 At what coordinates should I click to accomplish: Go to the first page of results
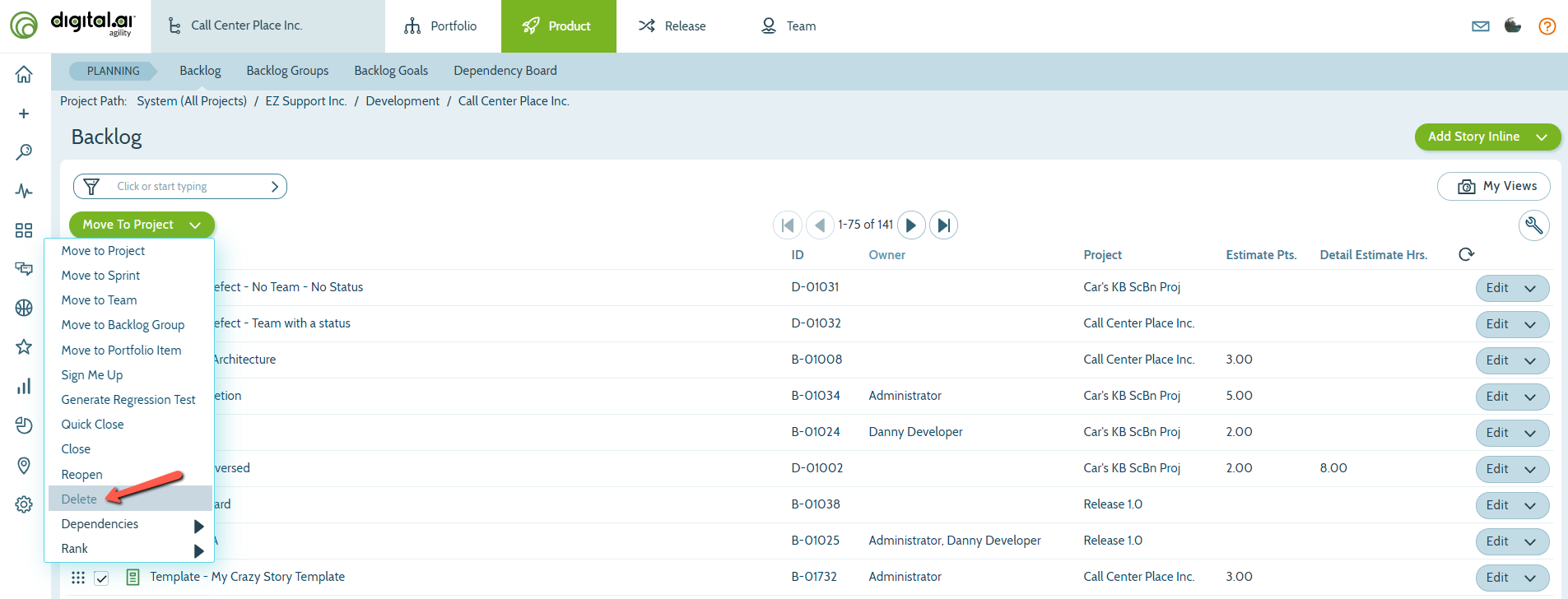point(788,225)
